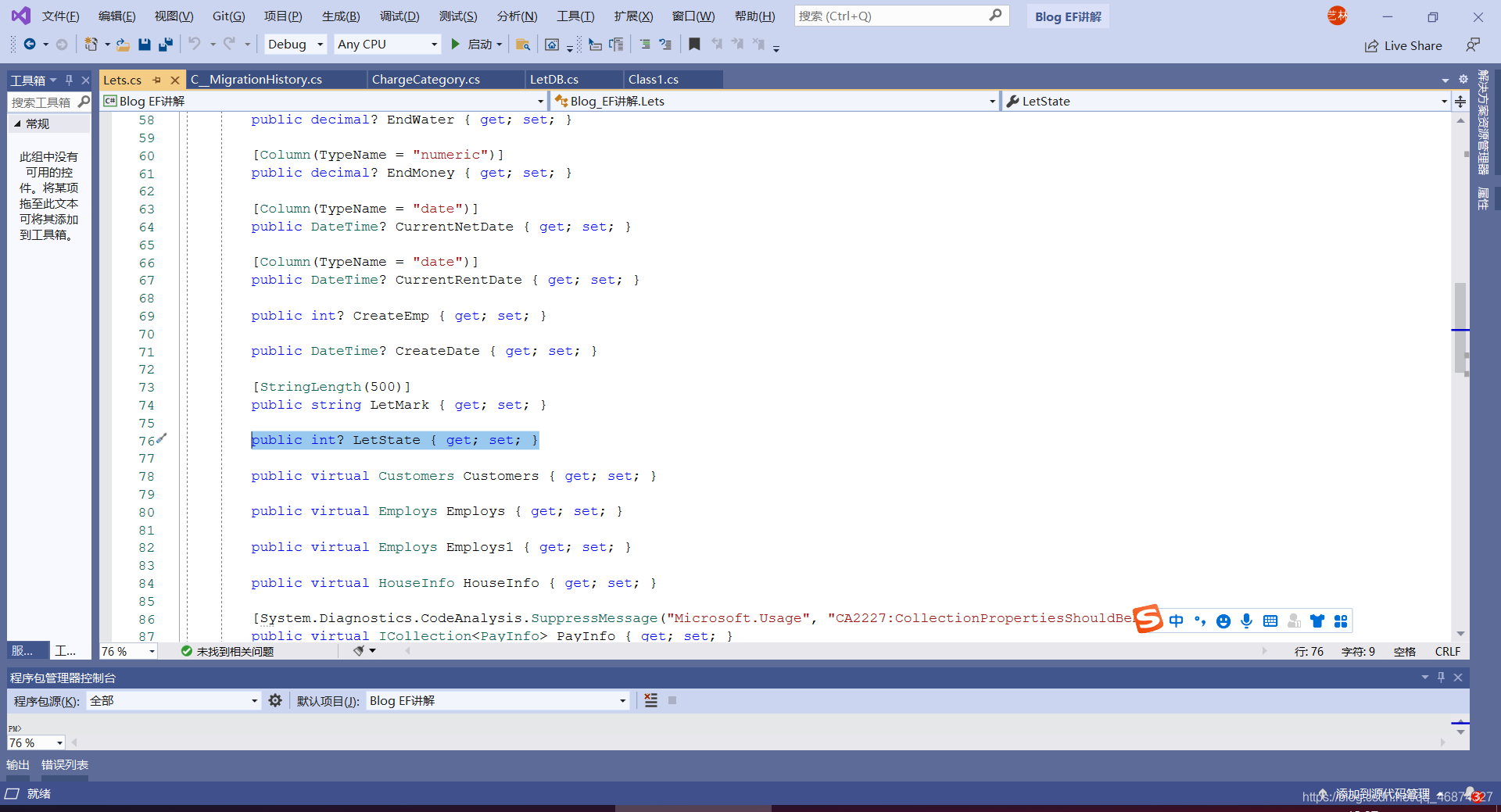Click the clear console icon

tap(650, 700)
